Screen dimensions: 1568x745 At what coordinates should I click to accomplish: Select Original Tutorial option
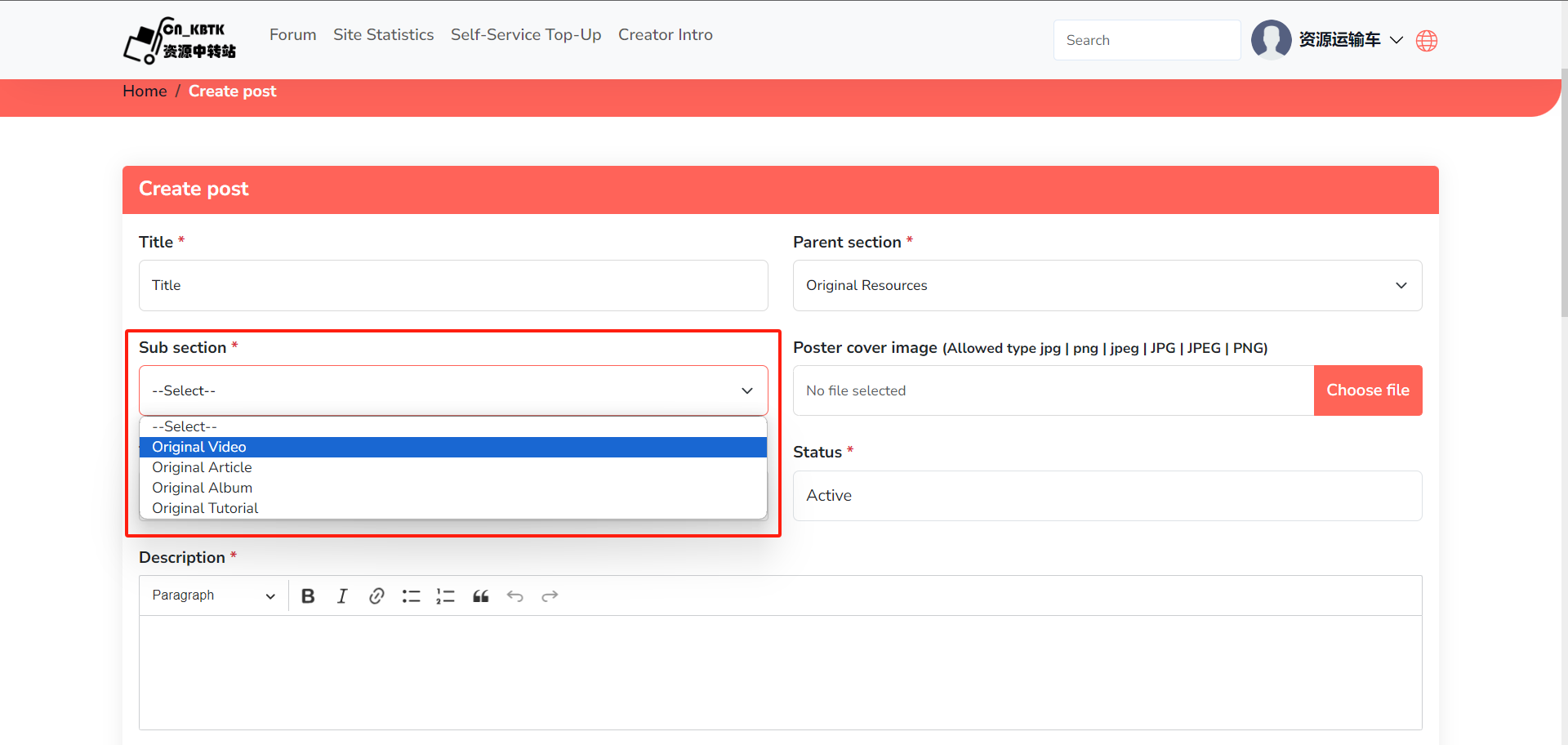[205, 508]
